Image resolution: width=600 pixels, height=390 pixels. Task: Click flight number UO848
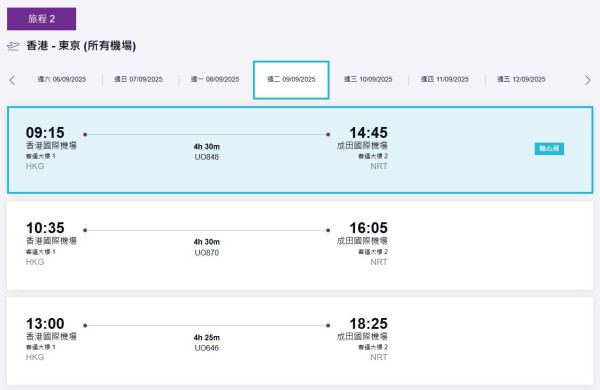pyautogui.click(x=207, y=157)
